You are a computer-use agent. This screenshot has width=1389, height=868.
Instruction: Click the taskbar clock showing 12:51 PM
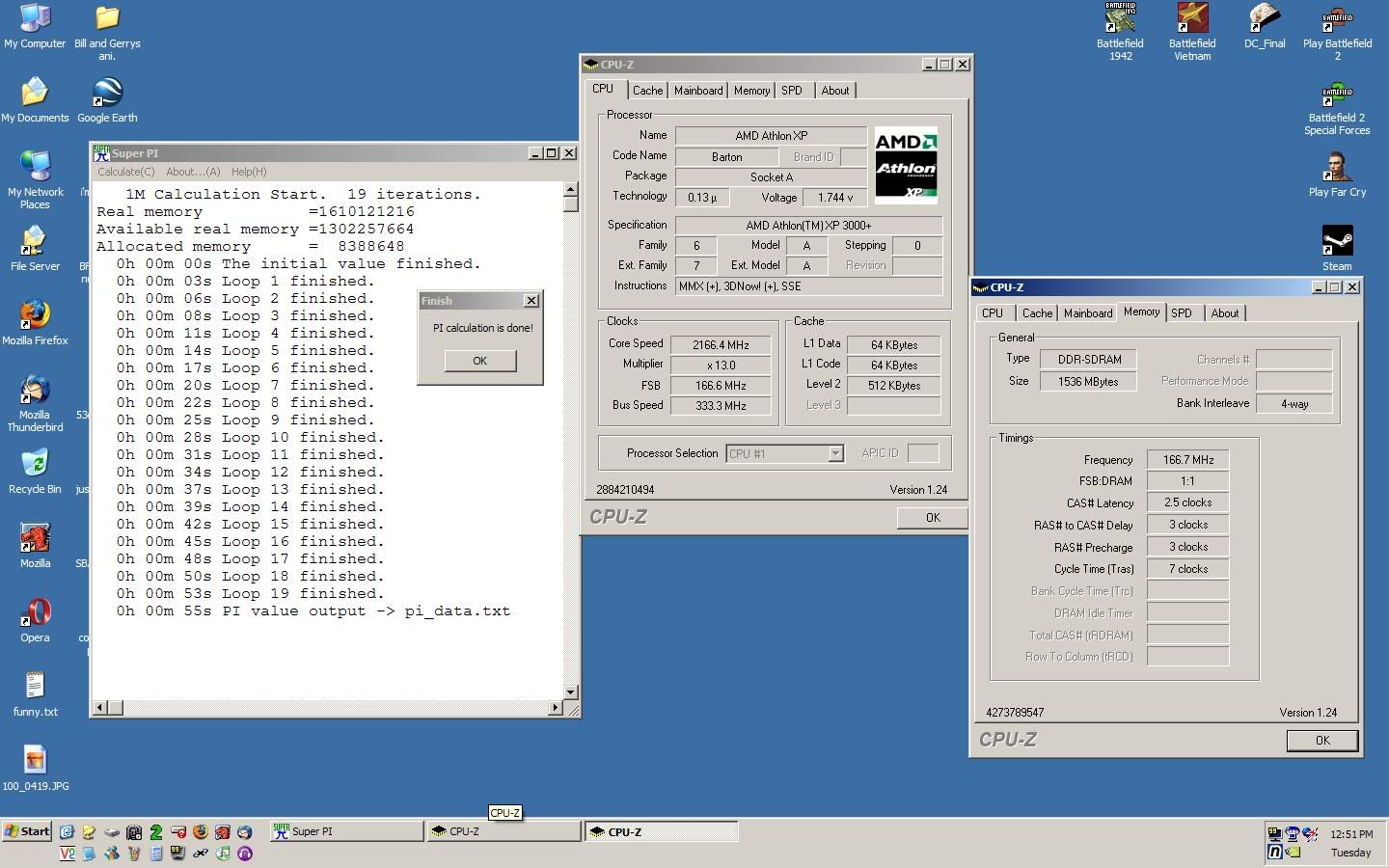pyautogui.click(x=1350, y=834)
